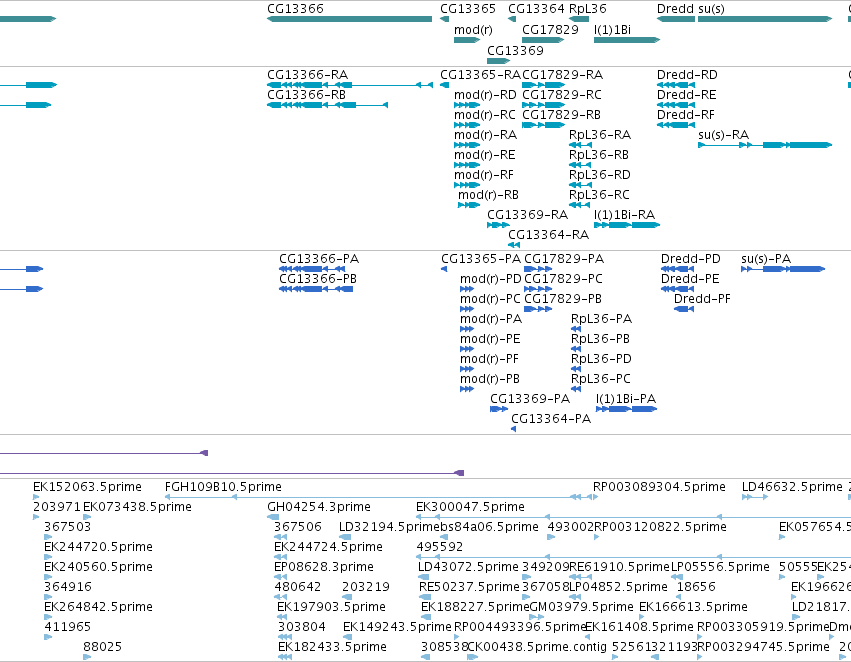
Task: Select the l(1)1Bi gene label
Action: (x=613, y=30)
